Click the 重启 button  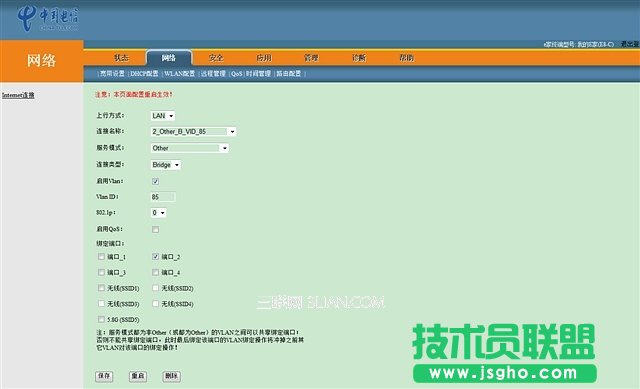click(x=138, y=376)
